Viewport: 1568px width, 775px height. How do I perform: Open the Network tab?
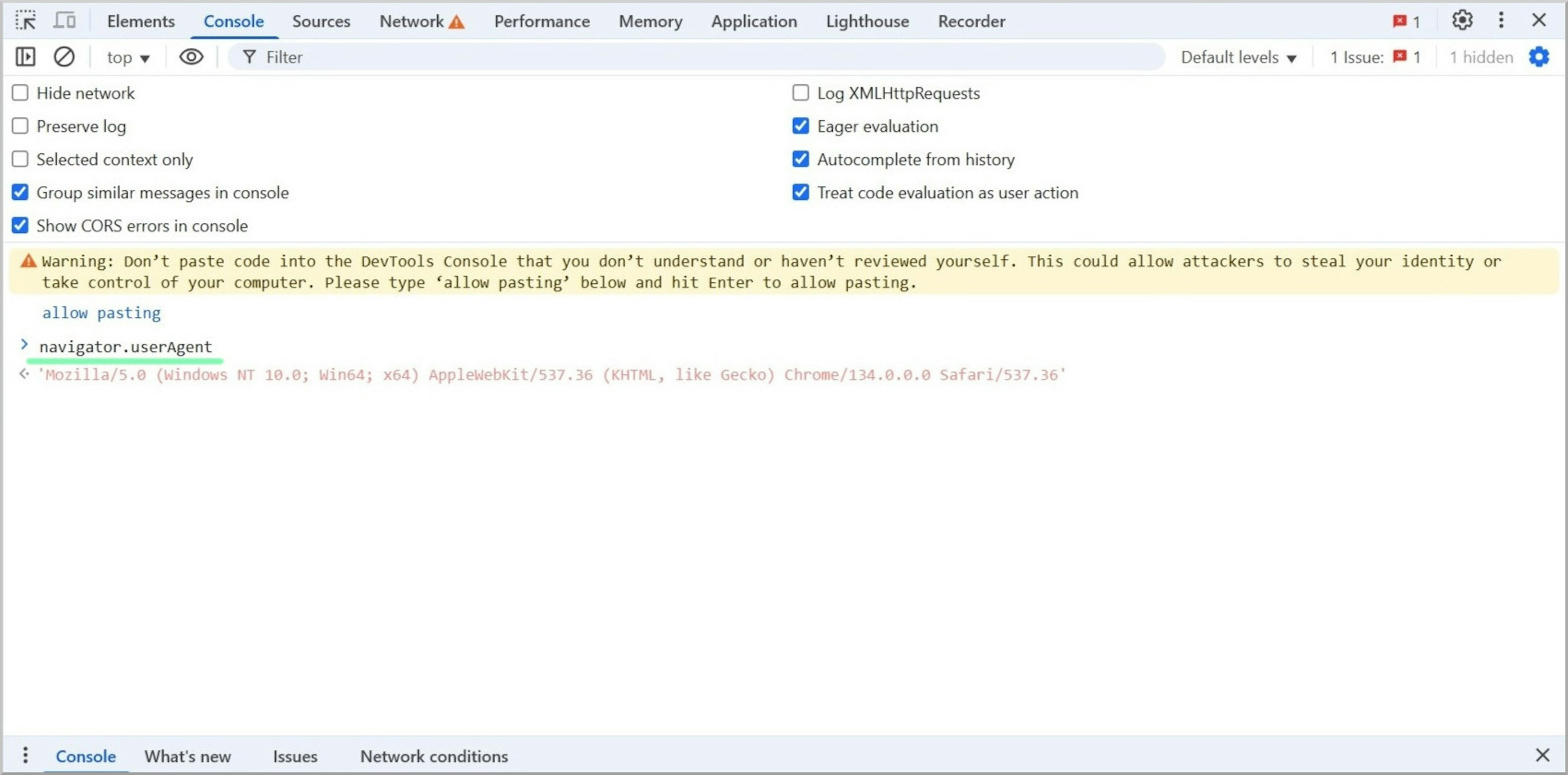412,21
